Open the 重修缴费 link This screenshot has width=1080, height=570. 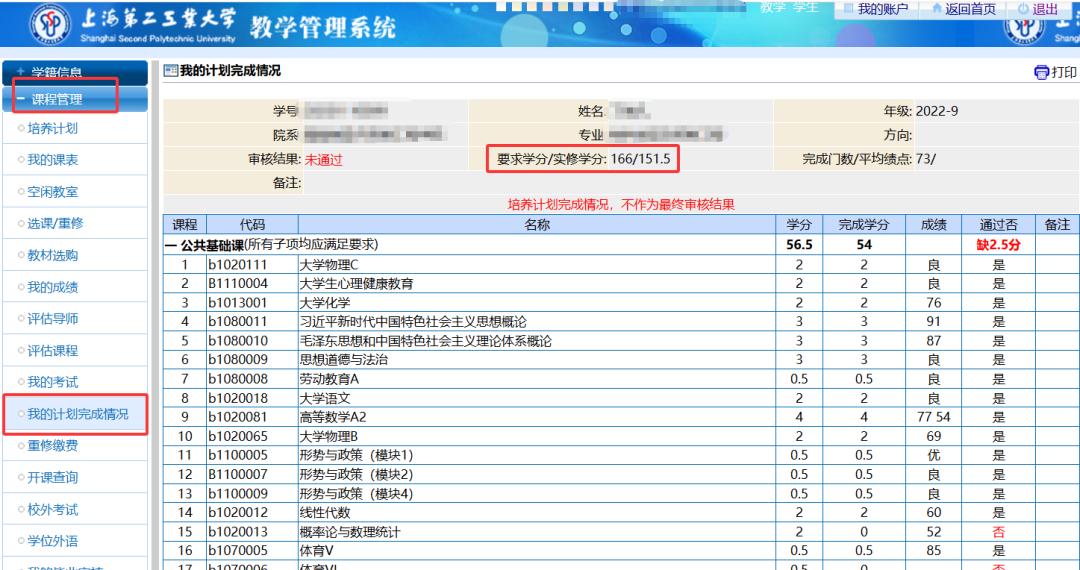click(52, 446)
